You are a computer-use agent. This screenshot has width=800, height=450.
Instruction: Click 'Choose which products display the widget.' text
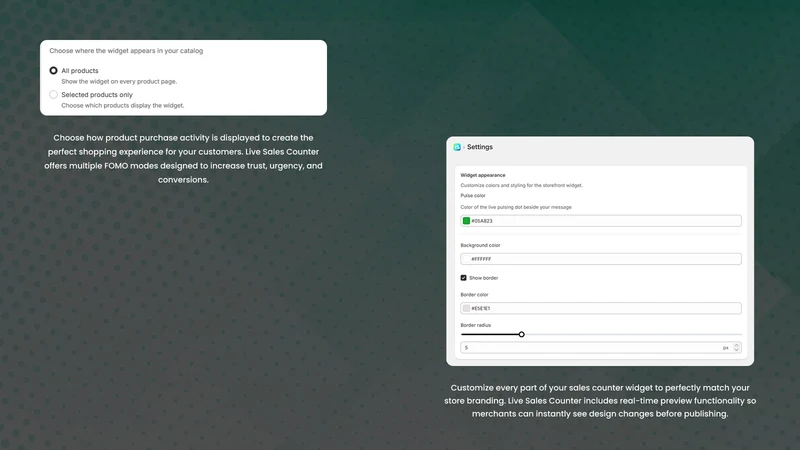pos(122,105)
